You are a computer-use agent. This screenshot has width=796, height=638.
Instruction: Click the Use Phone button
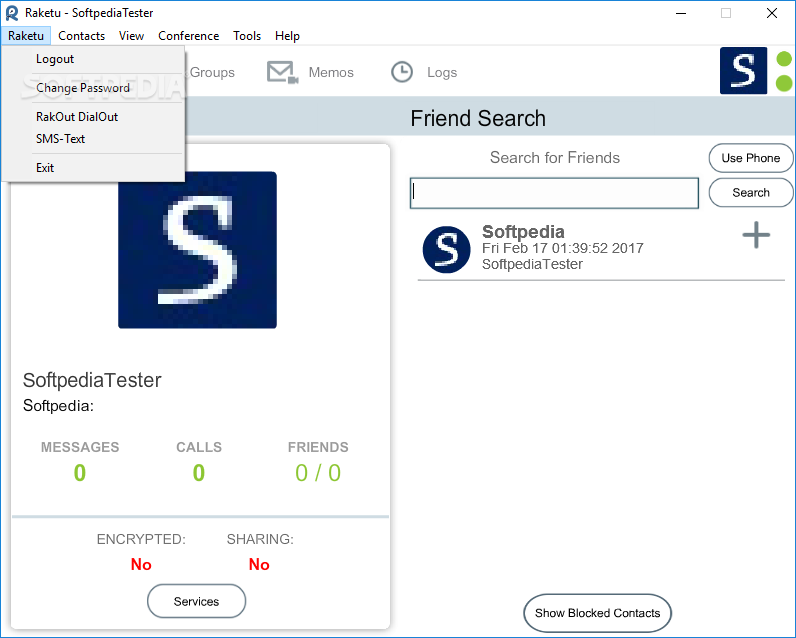pyautogui.click(x=751, y=158)
